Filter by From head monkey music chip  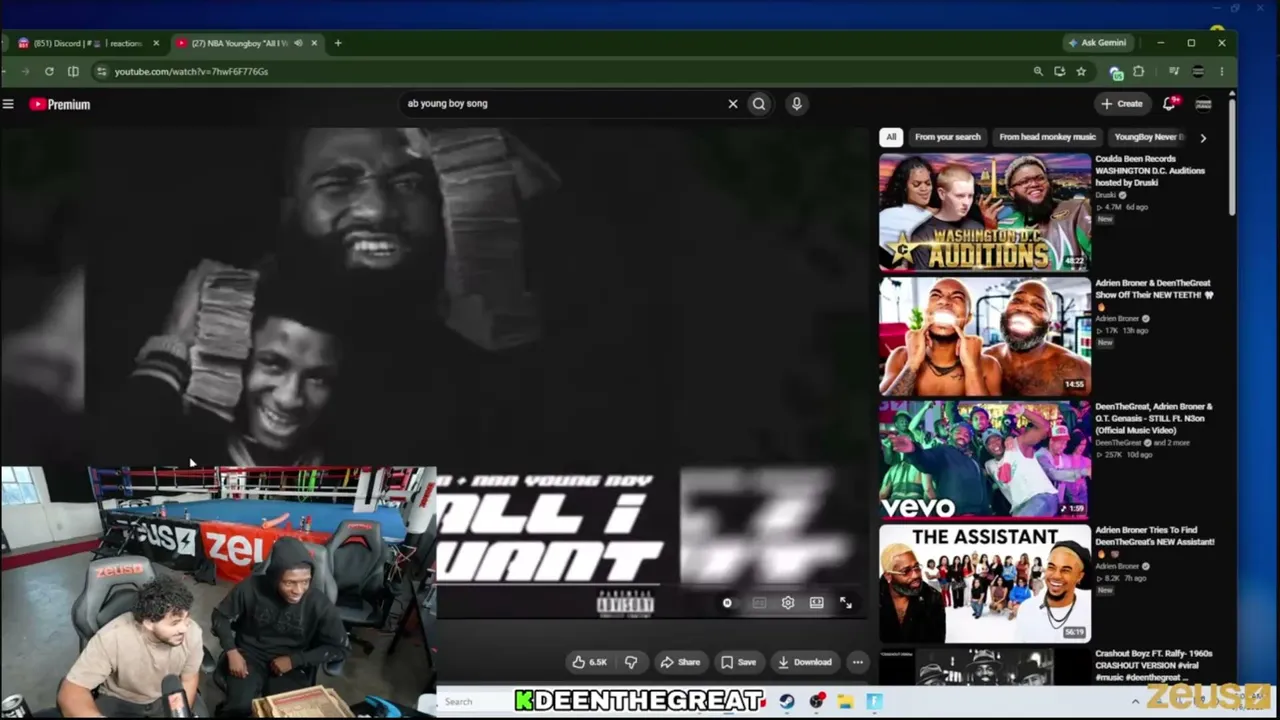(1047, 137)
